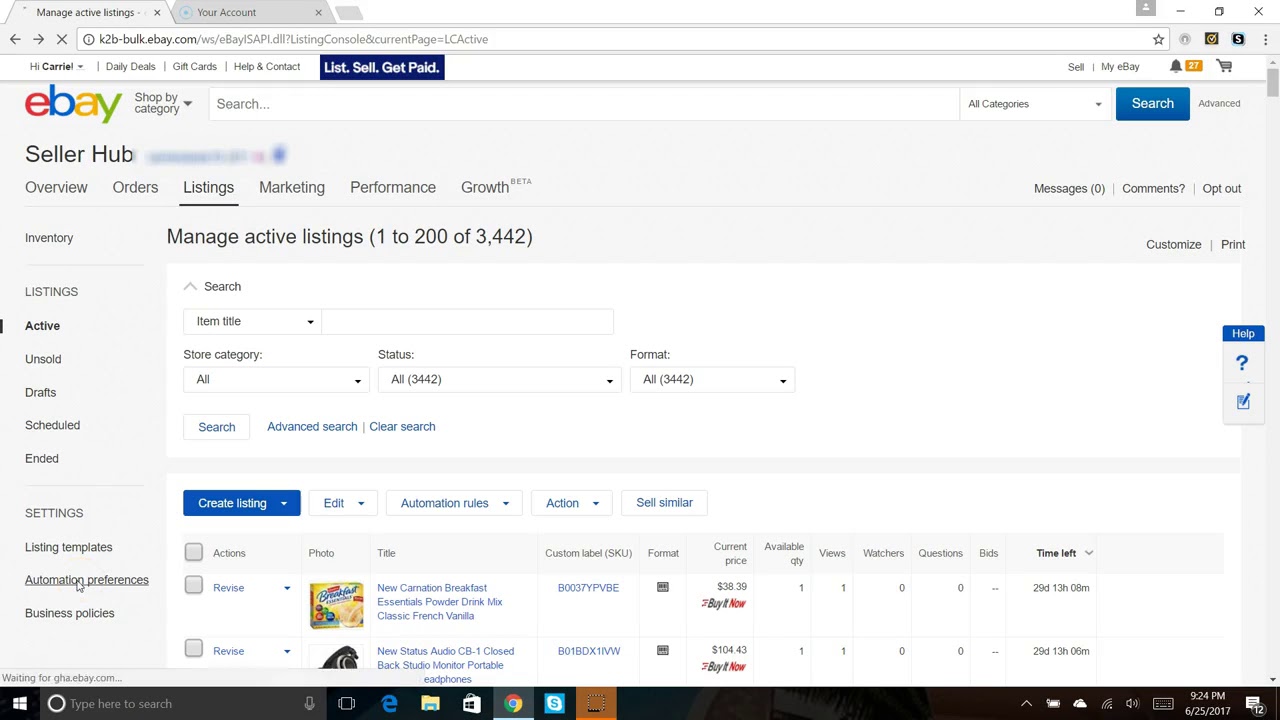Expand the Create listing dropdown arrow
Image resolution: width=1280 pixels, height=720 pixels.
[x=284, y=503]
